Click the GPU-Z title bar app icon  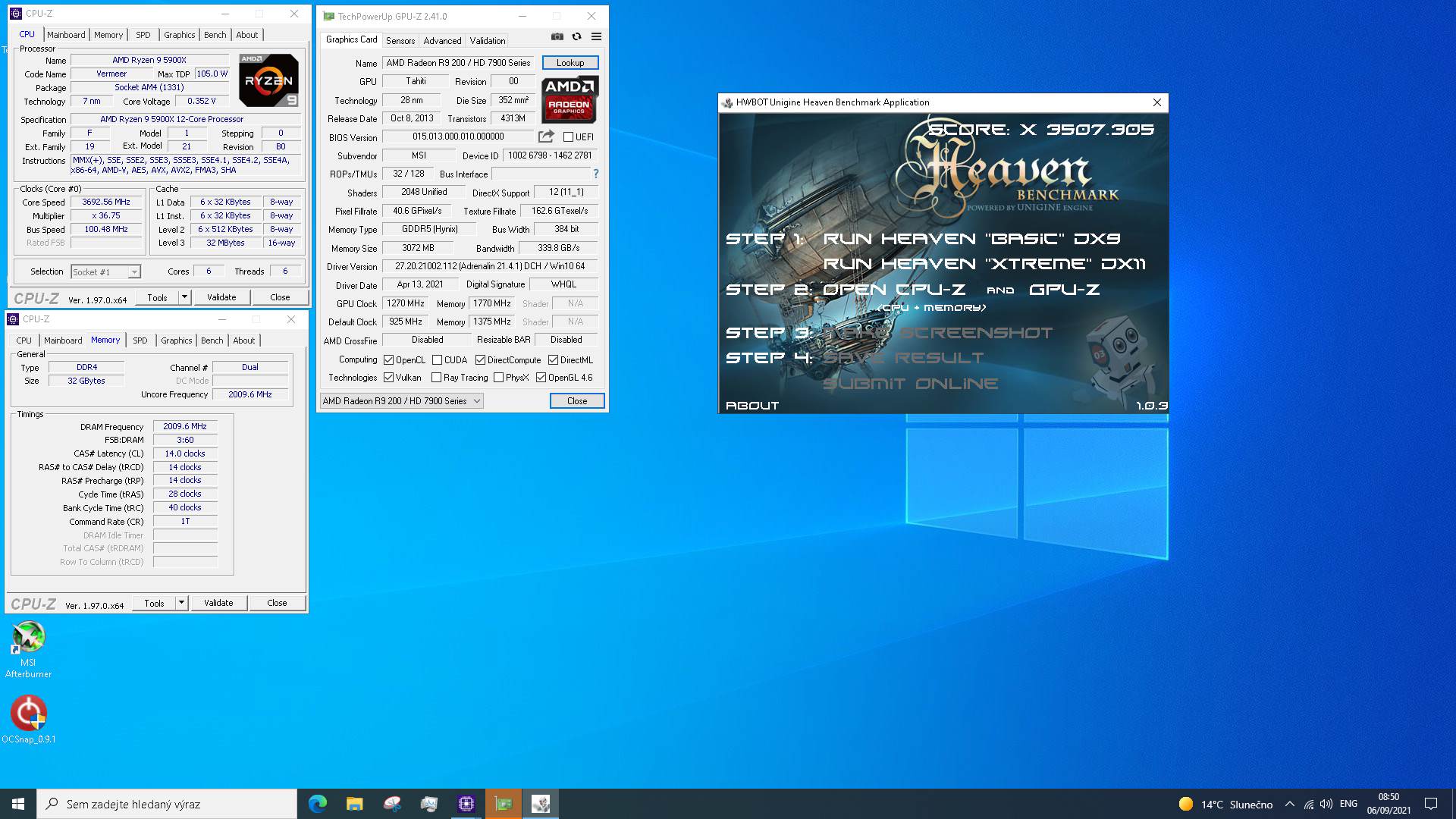[328, 16]
